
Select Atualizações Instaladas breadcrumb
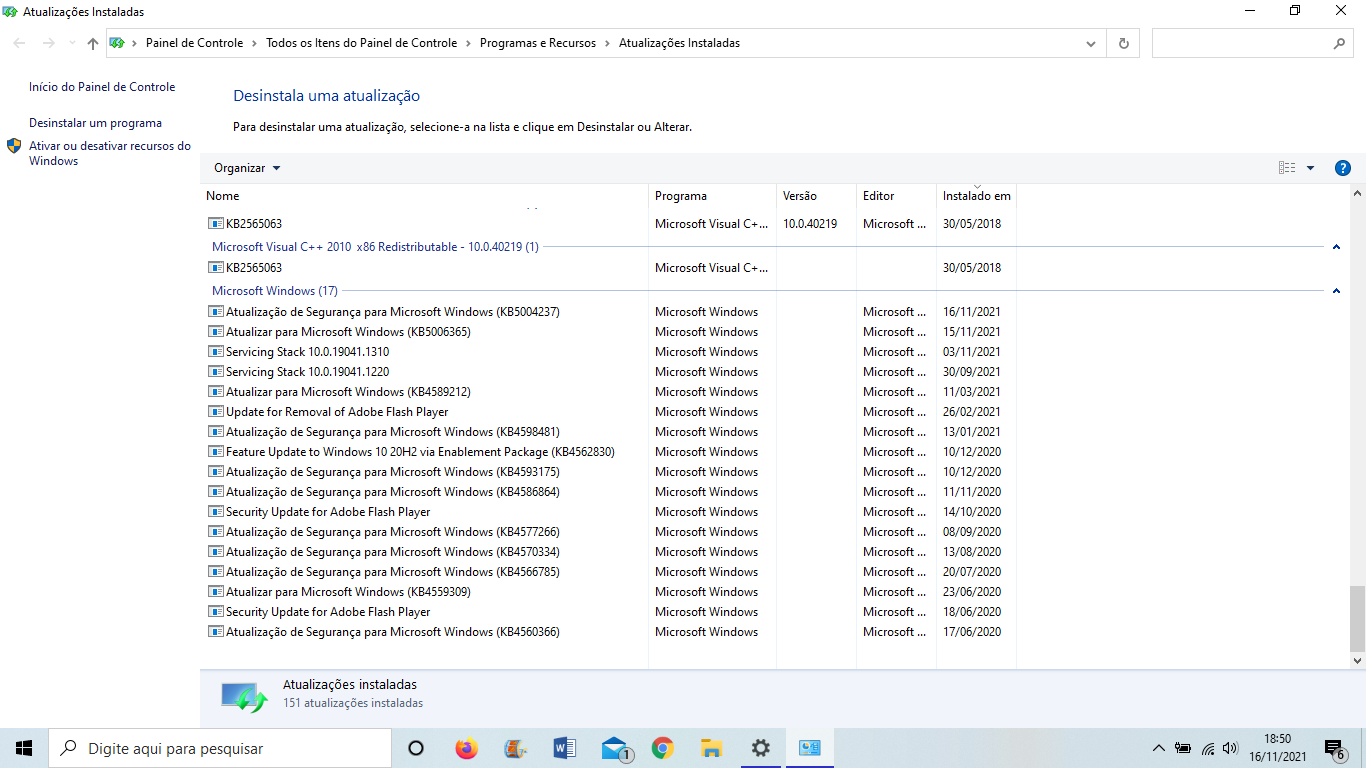680,43
